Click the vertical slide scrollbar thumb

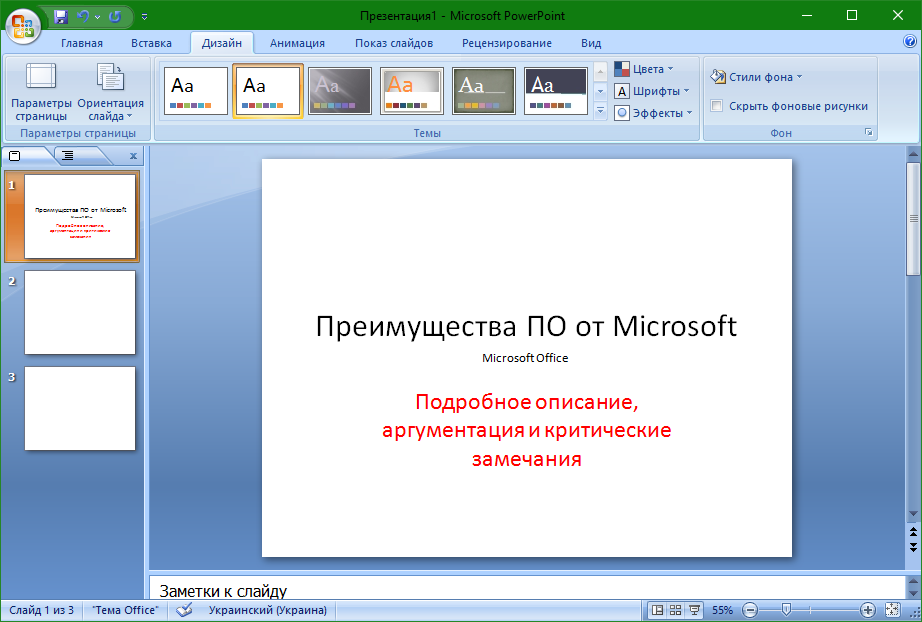(x=913, y=218)
